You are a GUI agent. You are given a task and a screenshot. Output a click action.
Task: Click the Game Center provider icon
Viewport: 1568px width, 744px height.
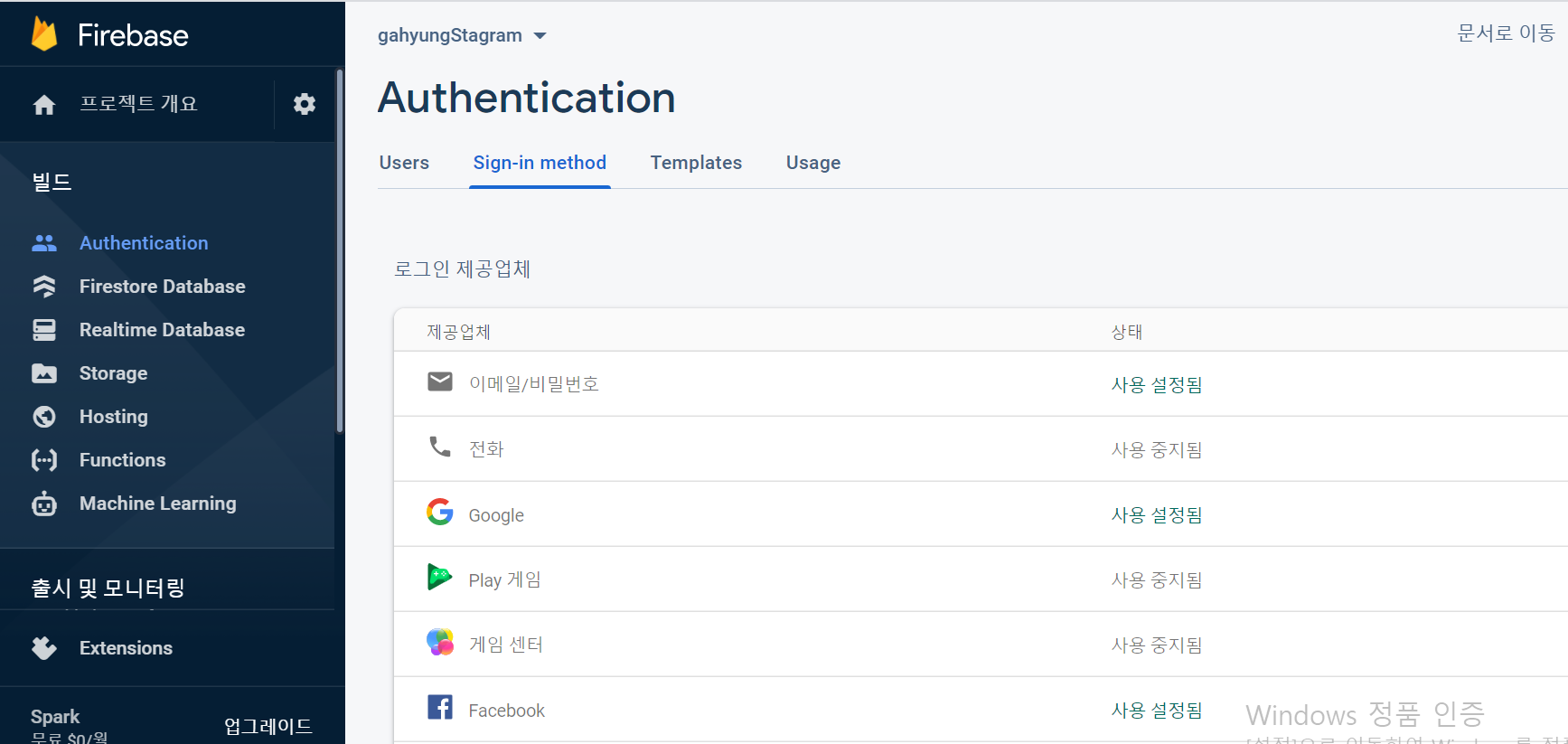pyautogui.click(x=440, y=642)
